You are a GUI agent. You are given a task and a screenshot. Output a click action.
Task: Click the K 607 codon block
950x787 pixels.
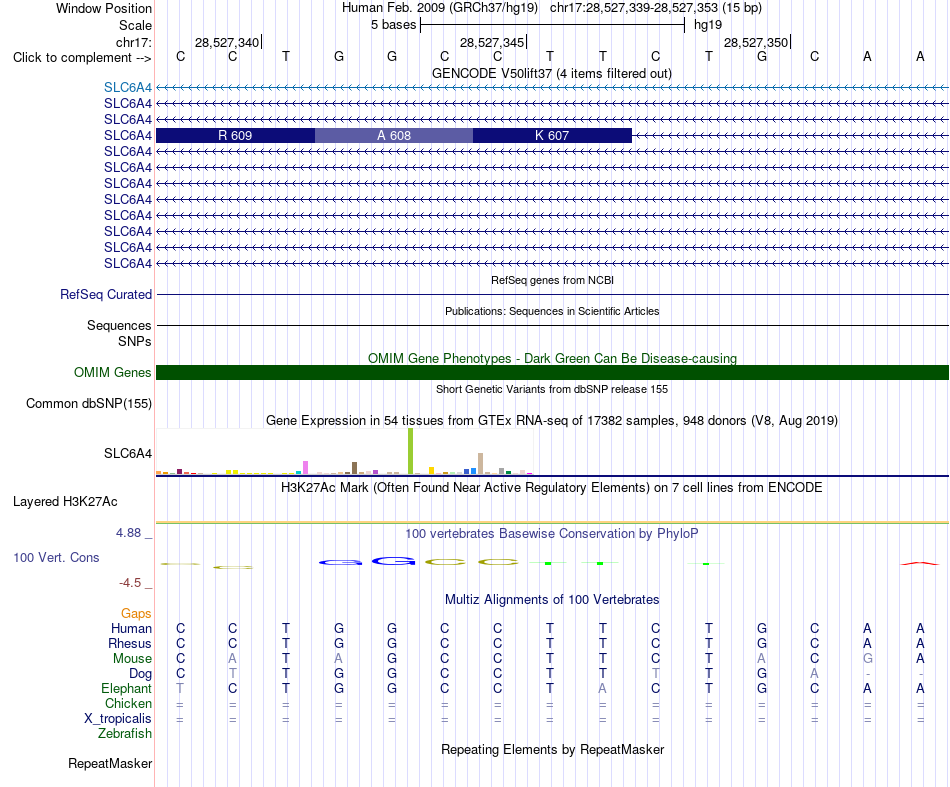pyautogui.click(x=552, y=136)
